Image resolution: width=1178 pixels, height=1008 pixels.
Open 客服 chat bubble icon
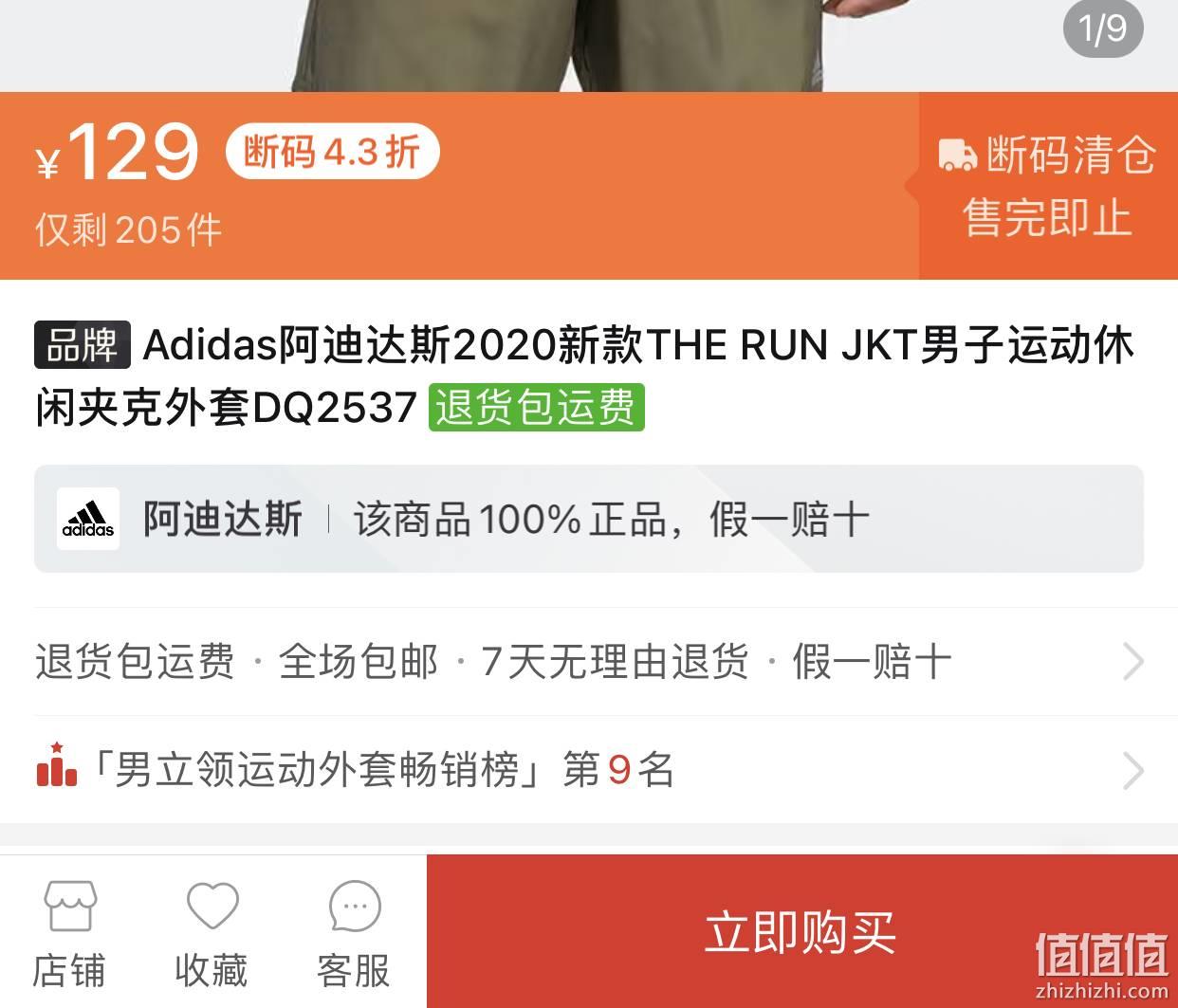coord(354,906)
